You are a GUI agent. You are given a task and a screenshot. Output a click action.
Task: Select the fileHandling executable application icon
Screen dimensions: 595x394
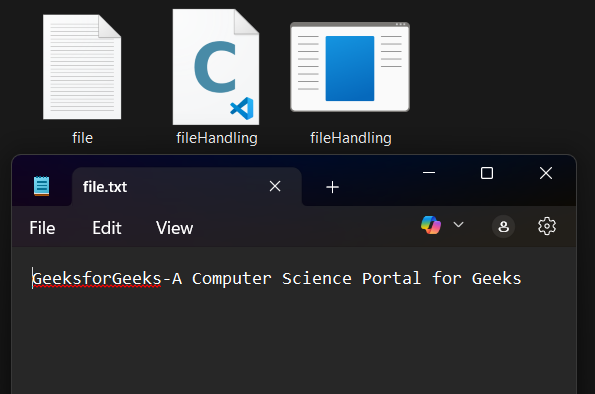(x=350, y=67)
